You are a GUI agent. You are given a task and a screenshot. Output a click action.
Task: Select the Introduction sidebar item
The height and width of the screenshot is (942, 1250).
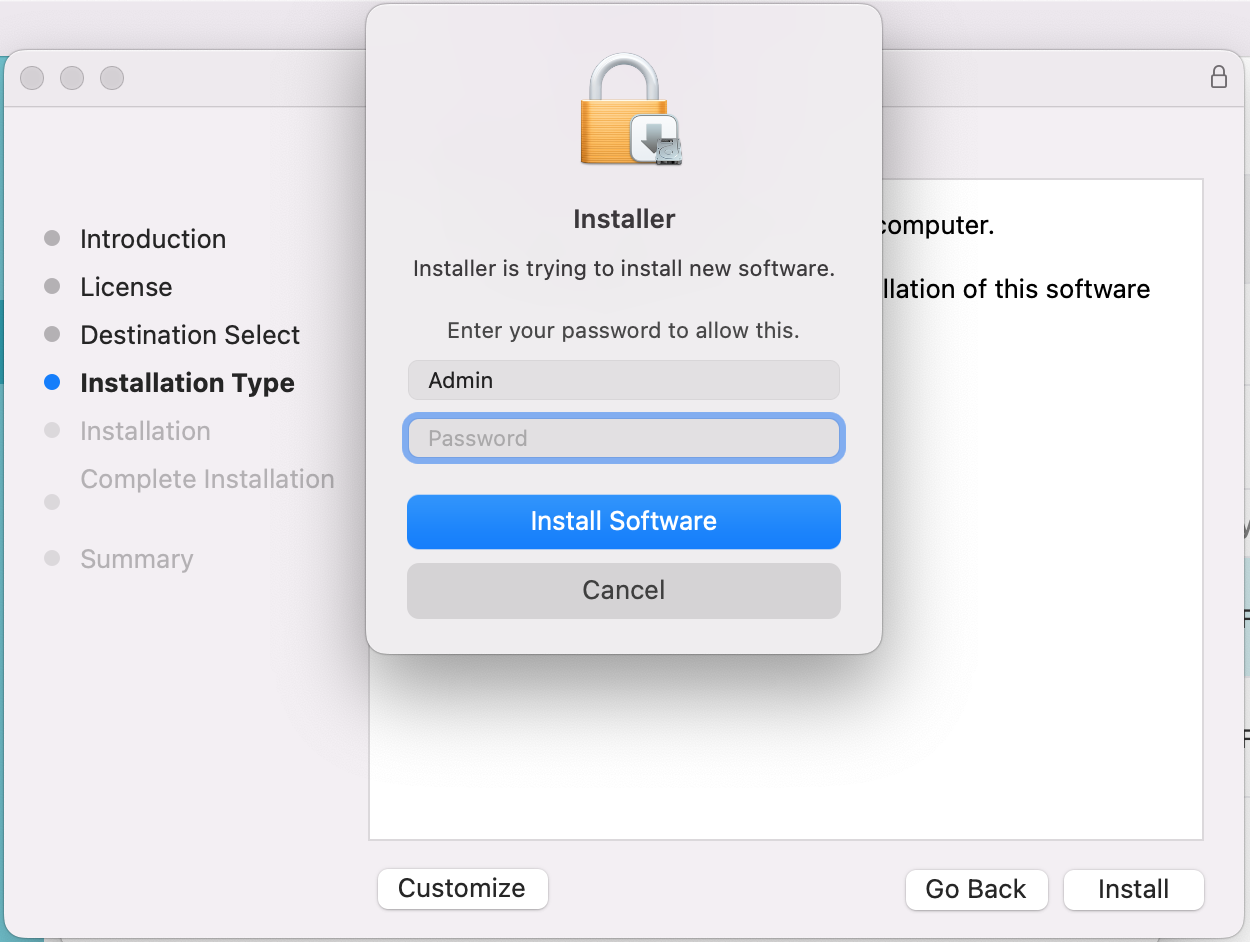click(152, 239)
